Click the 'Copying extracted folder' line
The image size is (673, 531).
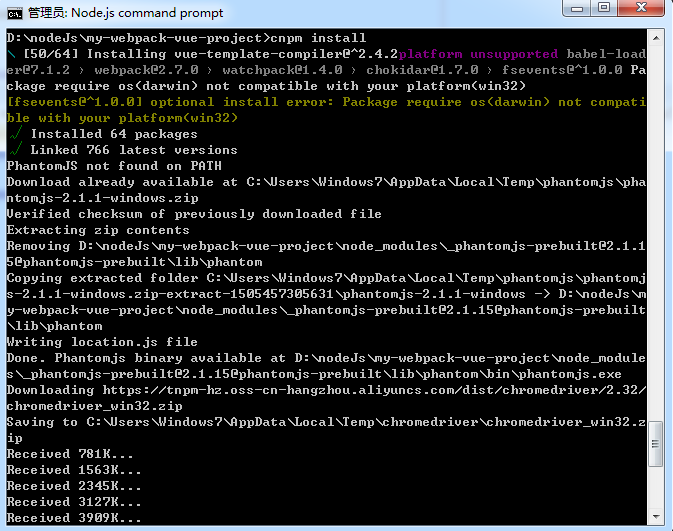tap(326, 278)
